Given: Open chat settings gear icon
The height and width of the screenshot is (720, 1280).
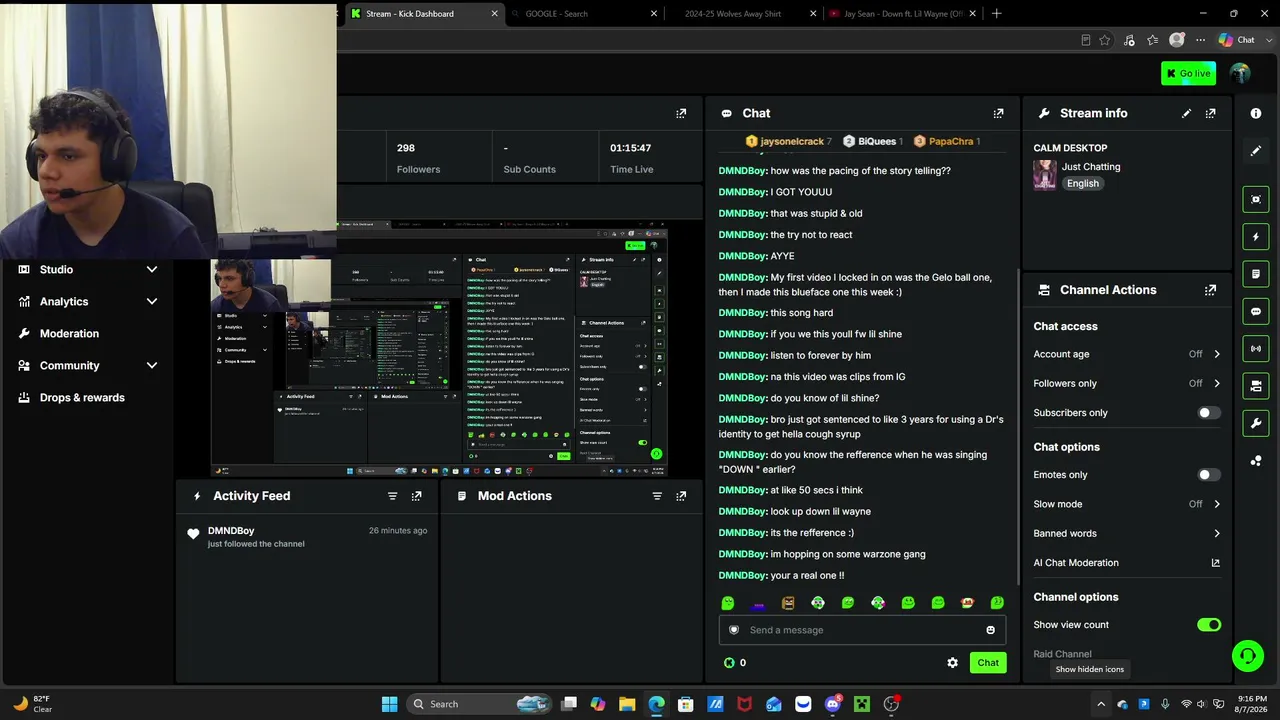Looking at the screenshot, I should [x=952, y=662].
